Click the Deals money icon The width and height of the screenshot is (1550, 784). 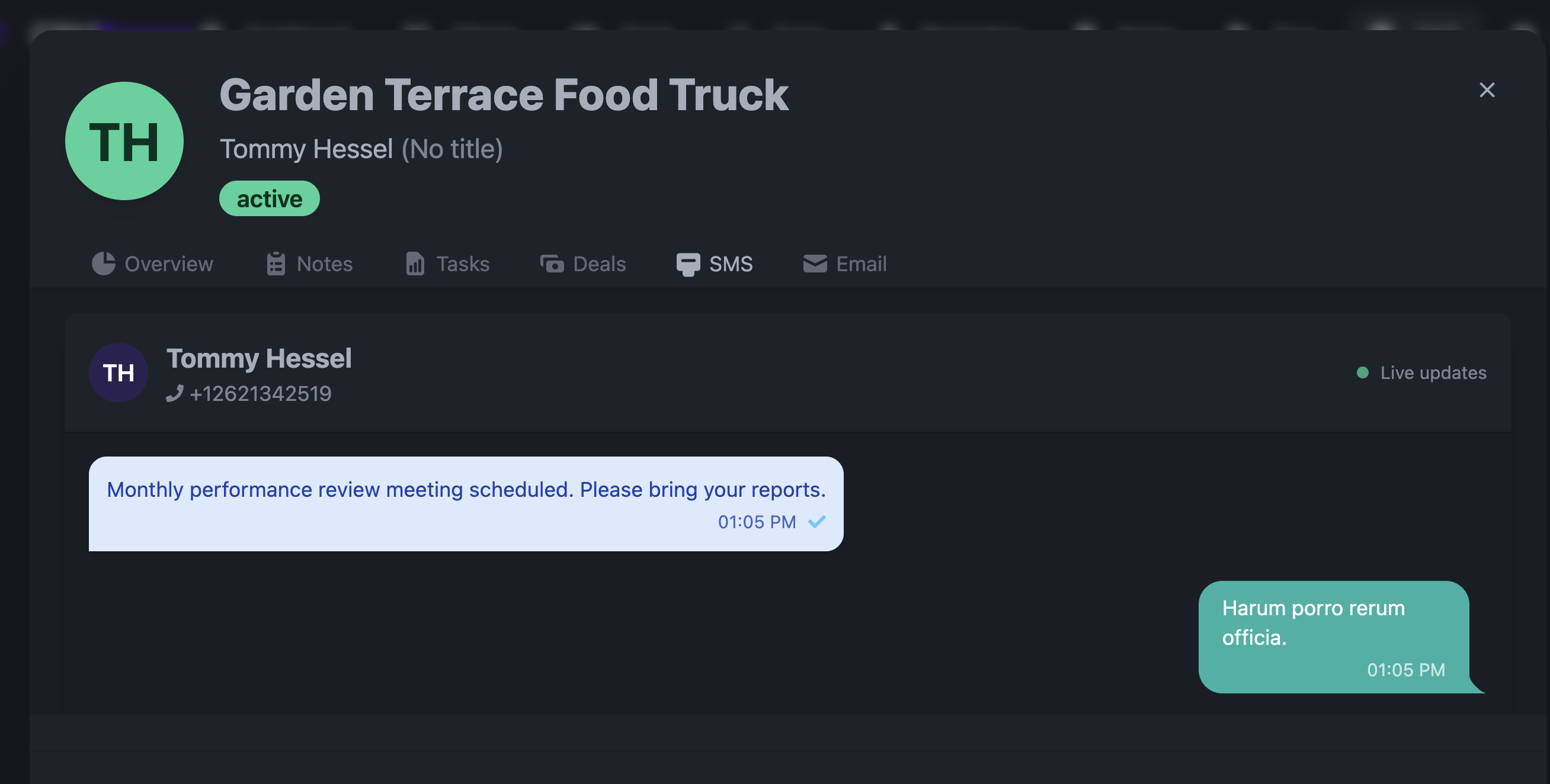point(552,264)
